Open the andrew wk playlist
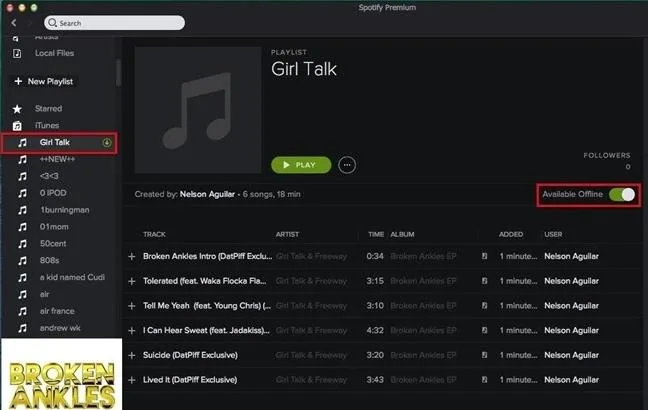The height and width of the screenshot is (410, 648). (60, 328)
